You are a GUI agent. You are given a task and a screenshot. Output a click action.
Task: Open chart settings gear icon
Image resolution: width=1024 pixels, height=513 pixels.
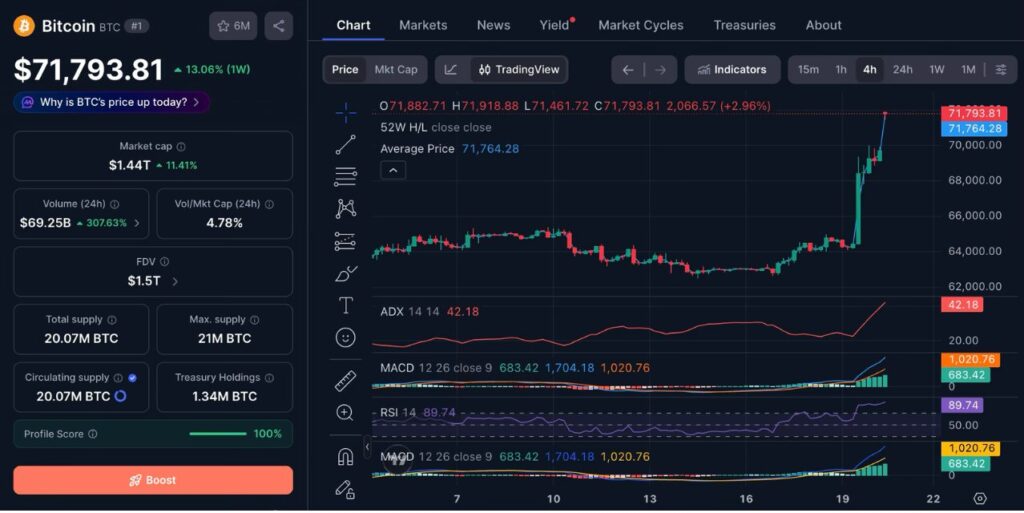(x=980, y=499)
